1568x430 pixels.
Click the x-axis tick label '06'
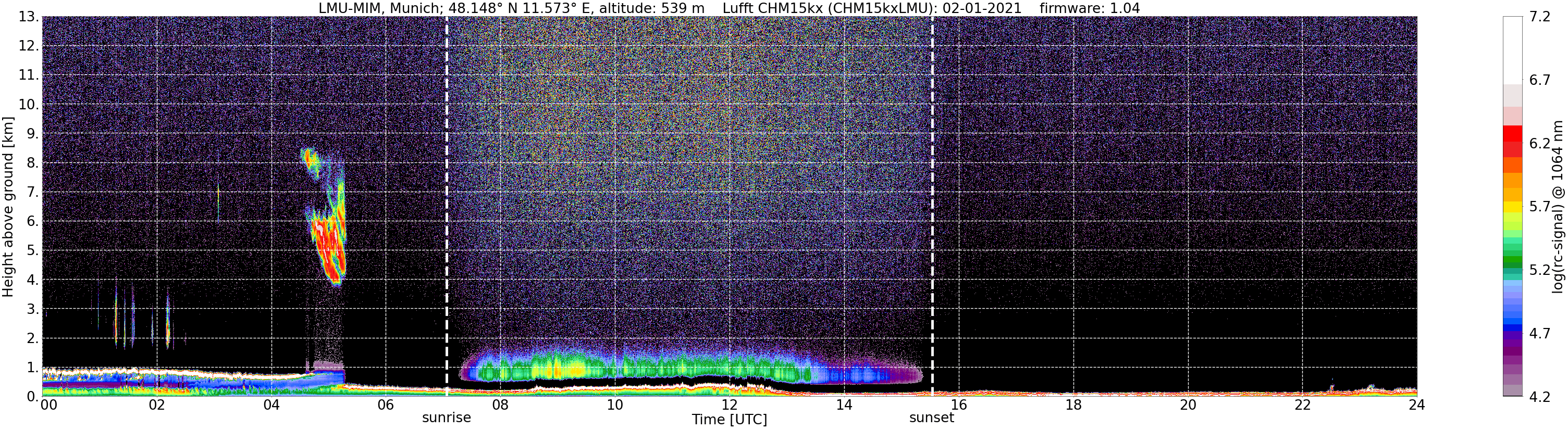pos(386,405)
